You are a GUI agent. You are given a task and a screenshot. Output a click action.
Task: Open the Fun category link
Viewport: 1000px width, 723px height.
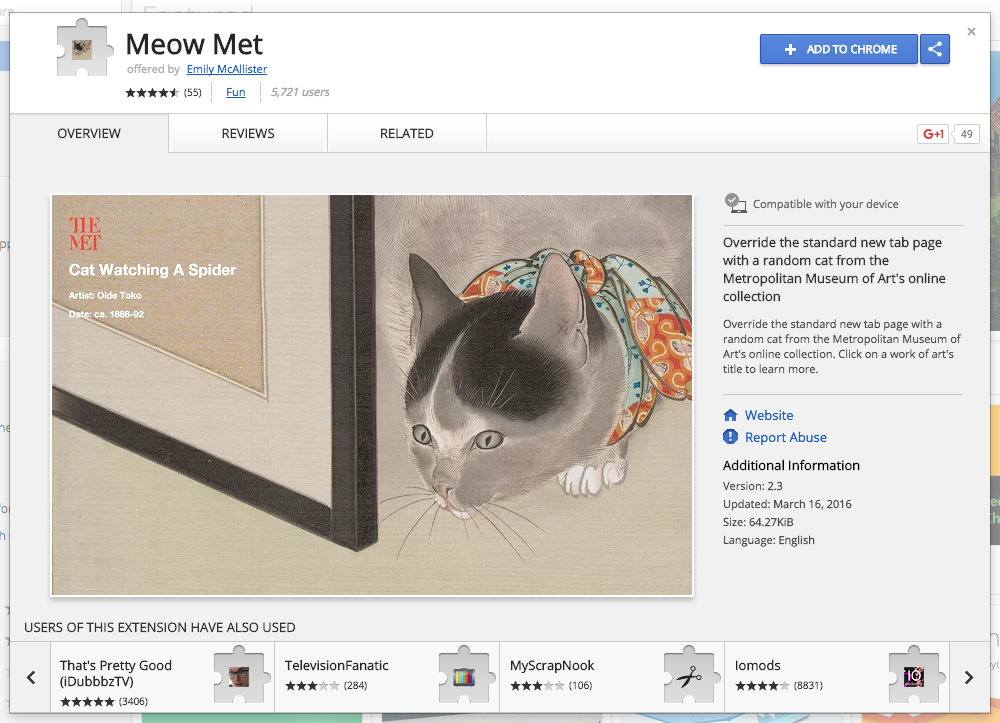(236, 92)
